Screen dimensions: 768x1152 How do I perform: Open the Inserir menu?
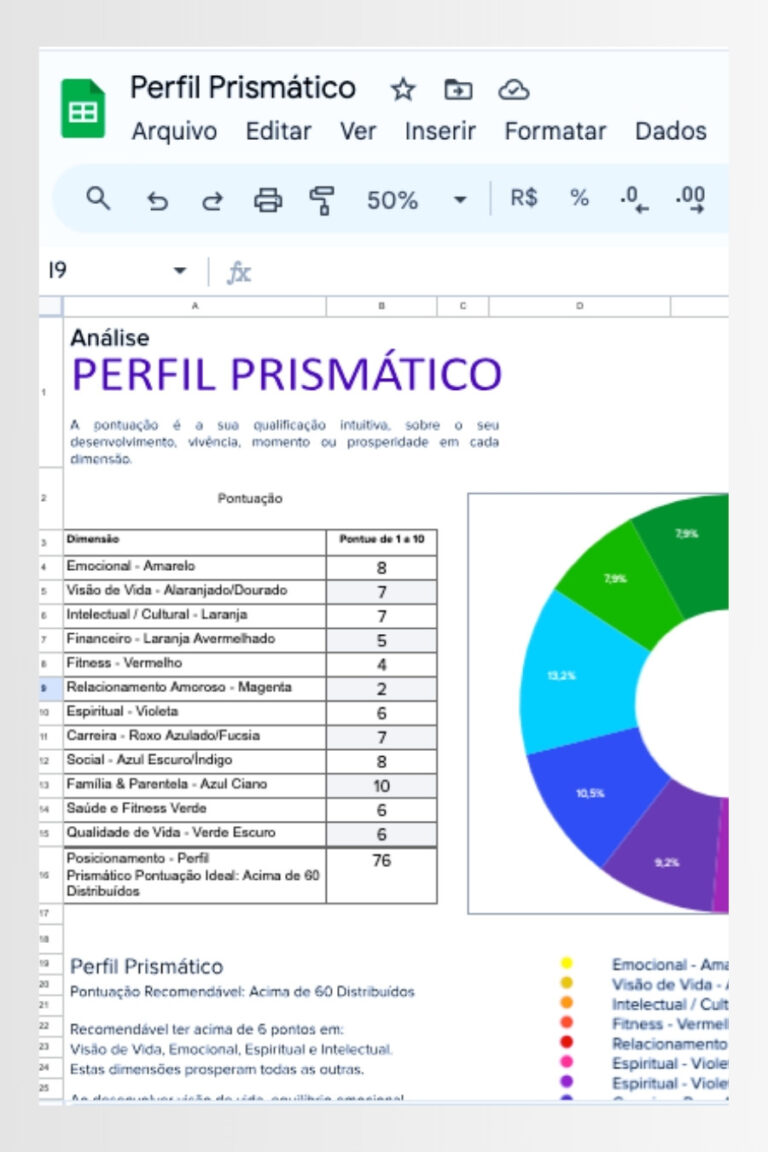pyautogui.click(x=439, y=131)
